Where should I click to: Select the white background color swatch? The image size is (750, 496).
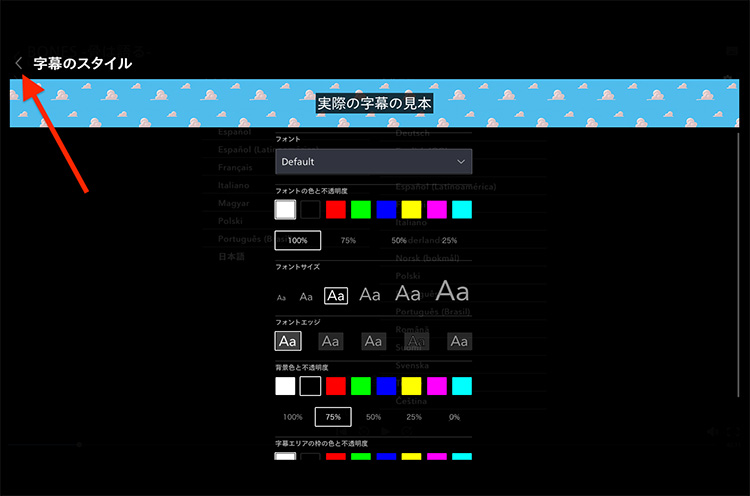click(286, 386)
